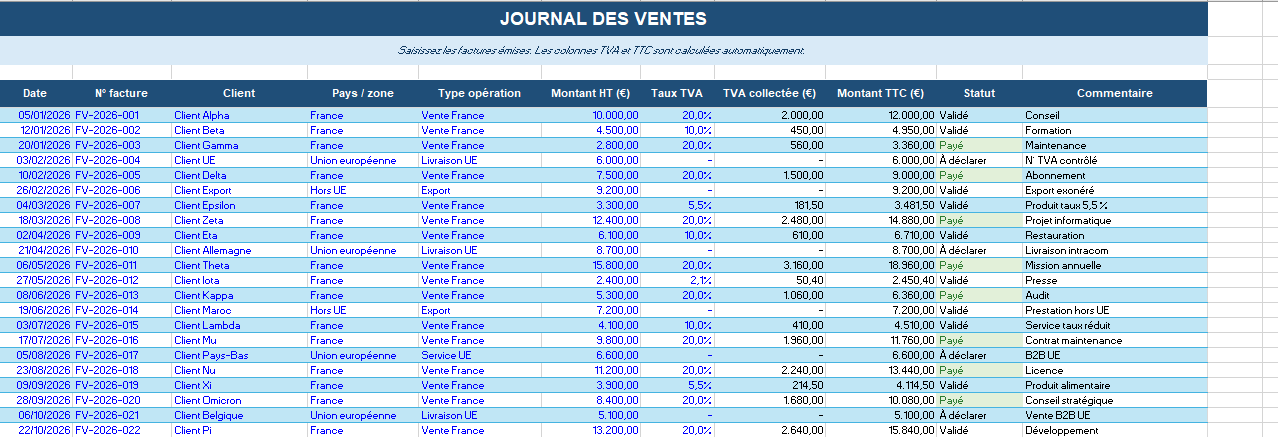The height and width of the screenshot is (437, 1278).
Task: Select the 2,1% VAT rate cell
Action: (x=678, y=280)
